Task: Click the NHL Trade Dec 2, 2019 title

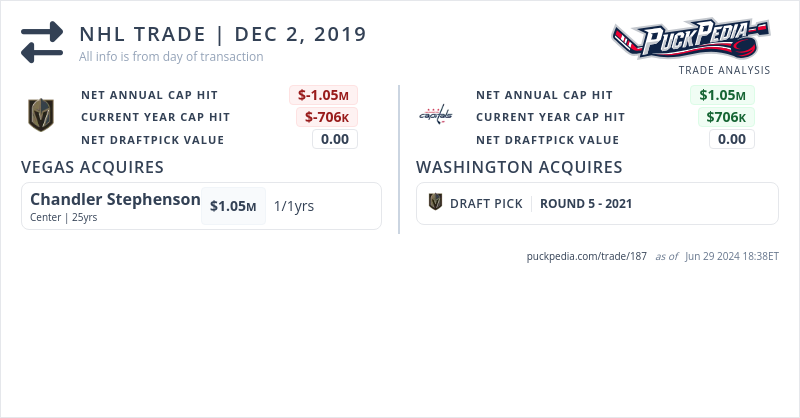Action: (x=223, y=35)
